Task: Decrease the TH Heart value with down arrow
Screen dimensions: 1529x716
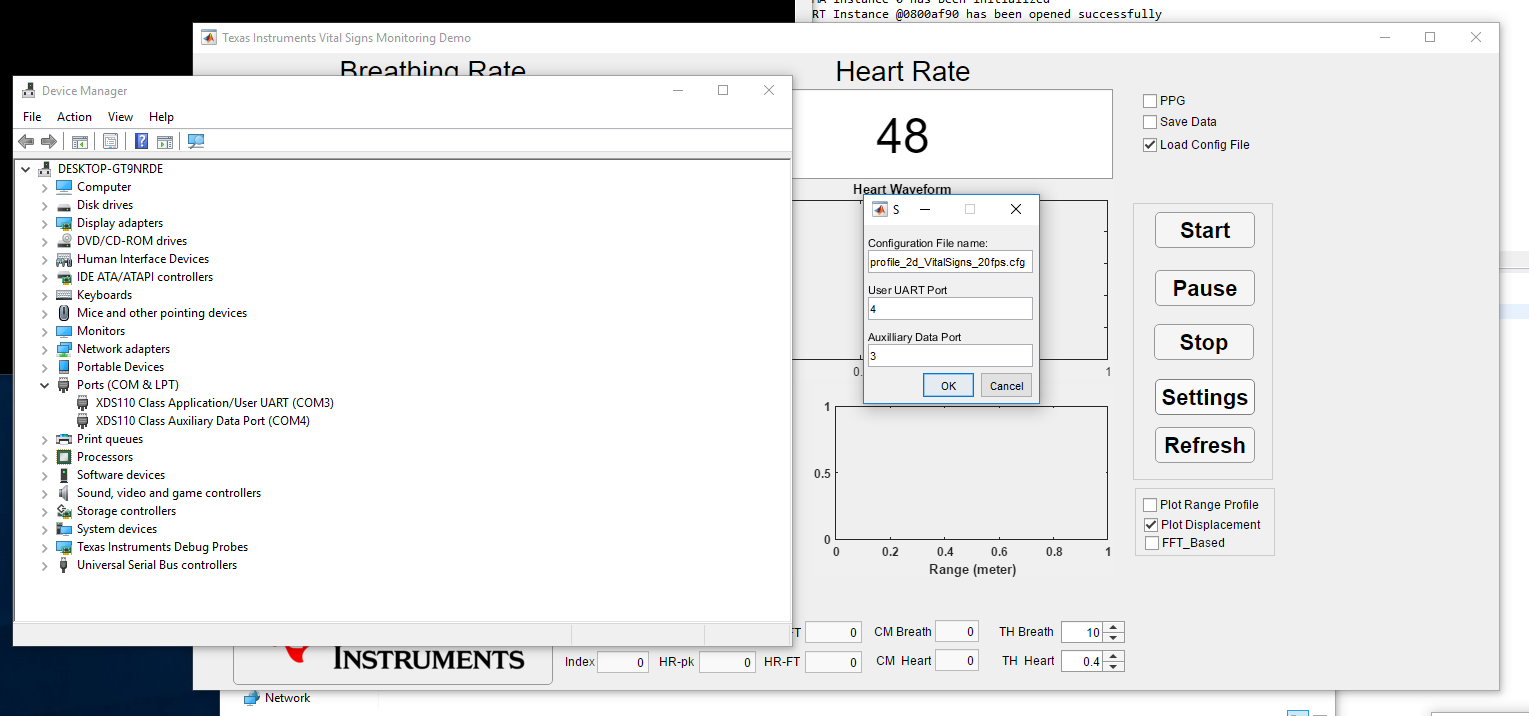Action: tap(1115, 666)
